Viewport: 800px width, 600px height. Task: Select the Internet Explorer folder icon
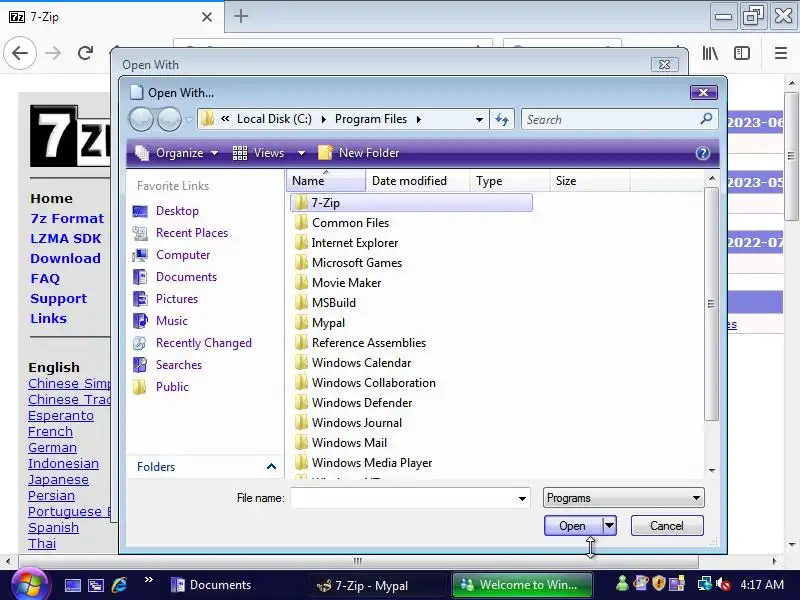301,242
